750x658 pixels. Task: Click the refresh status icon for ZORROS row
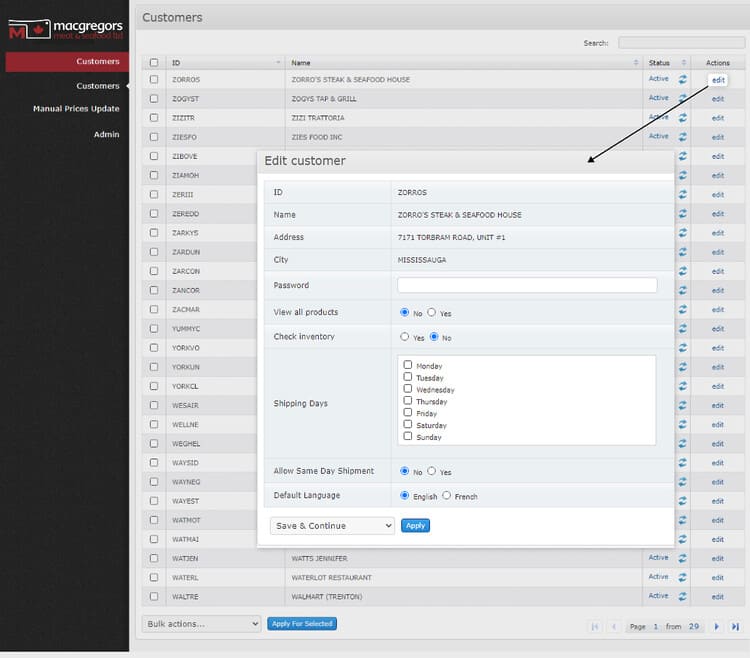click(683, 79)
